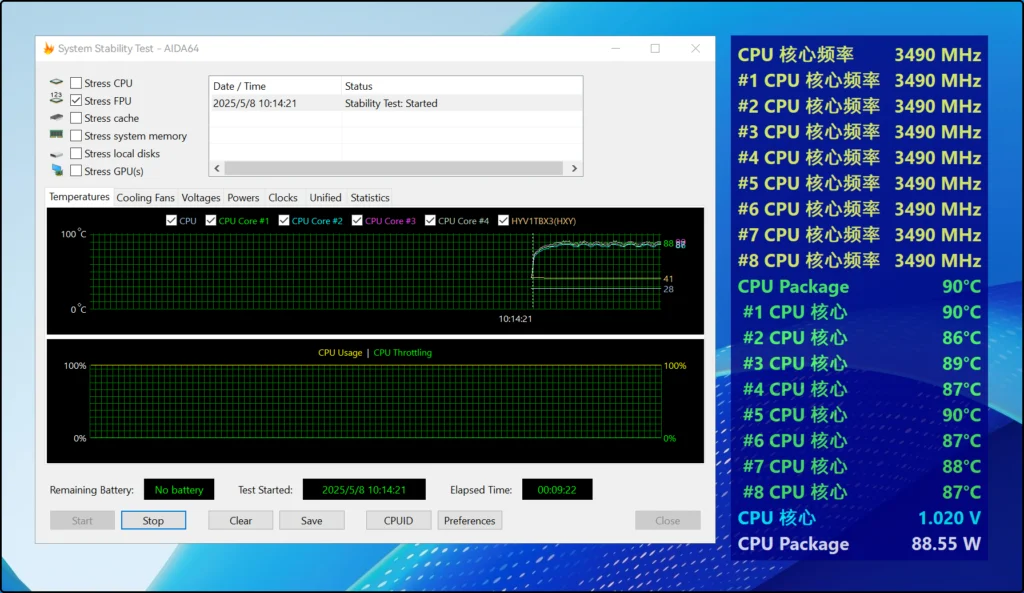This screenshot has width=1024, height=593.
Task: Click the CPU Package 88.55 W overlay row
Action: coord(859,544)
